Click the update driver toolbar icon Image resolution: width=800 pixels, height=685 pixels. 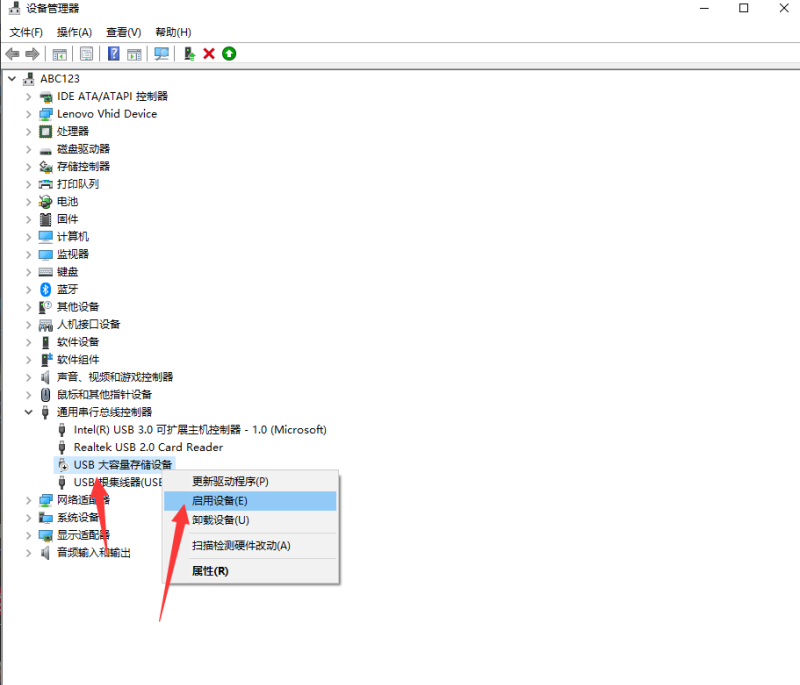[189, 54]
